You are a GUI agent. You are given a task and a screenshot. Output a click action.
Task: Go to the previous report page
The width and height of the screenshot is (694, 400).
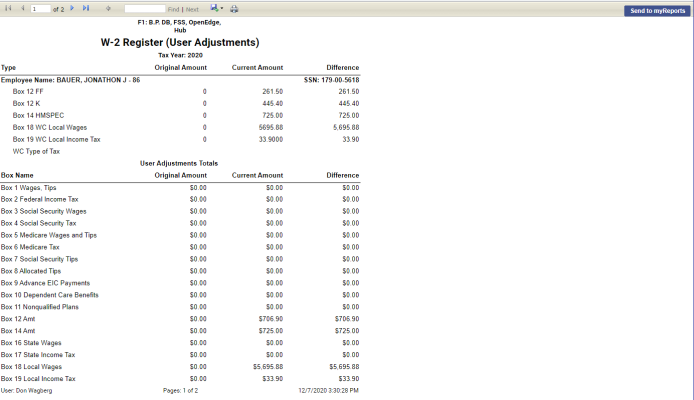pyautogui.click(x=23, y=8)
